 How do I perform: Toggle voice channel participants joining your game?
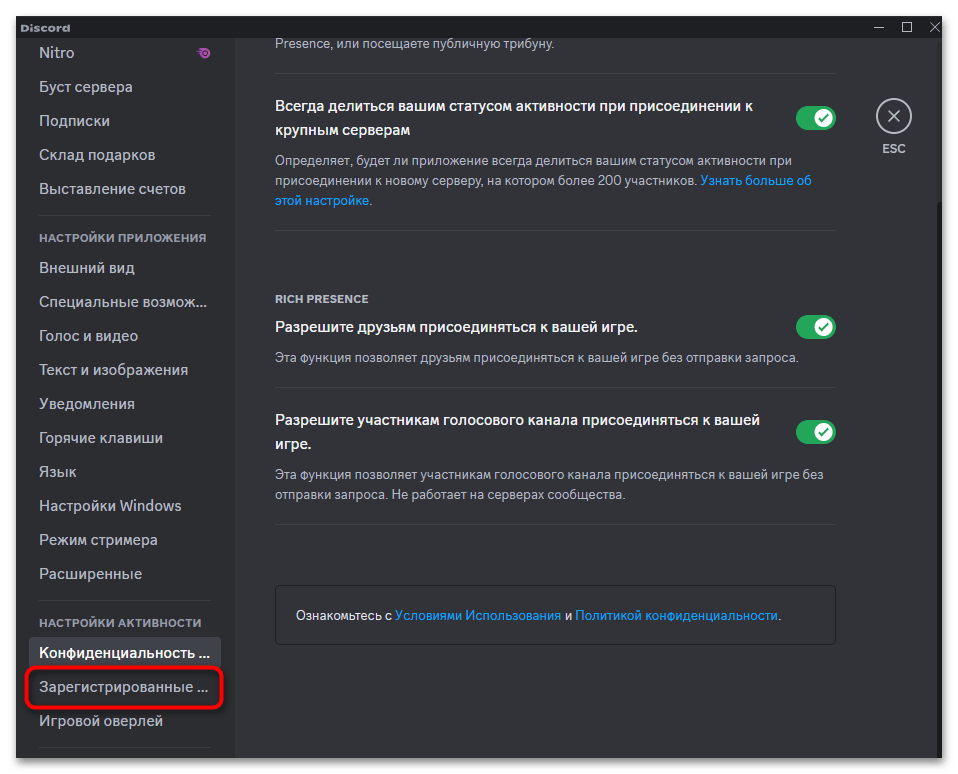[x=815, y=432]
